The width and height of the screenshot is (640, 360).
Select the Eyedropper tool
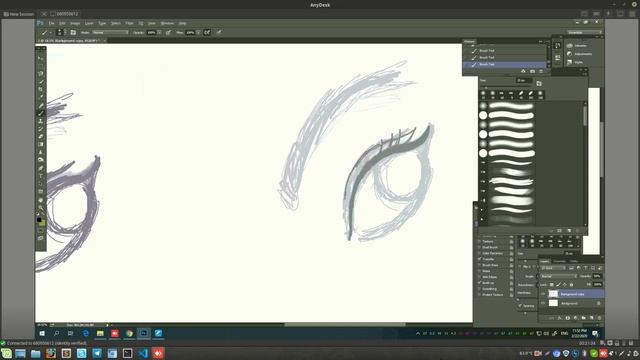pos(41,97)
